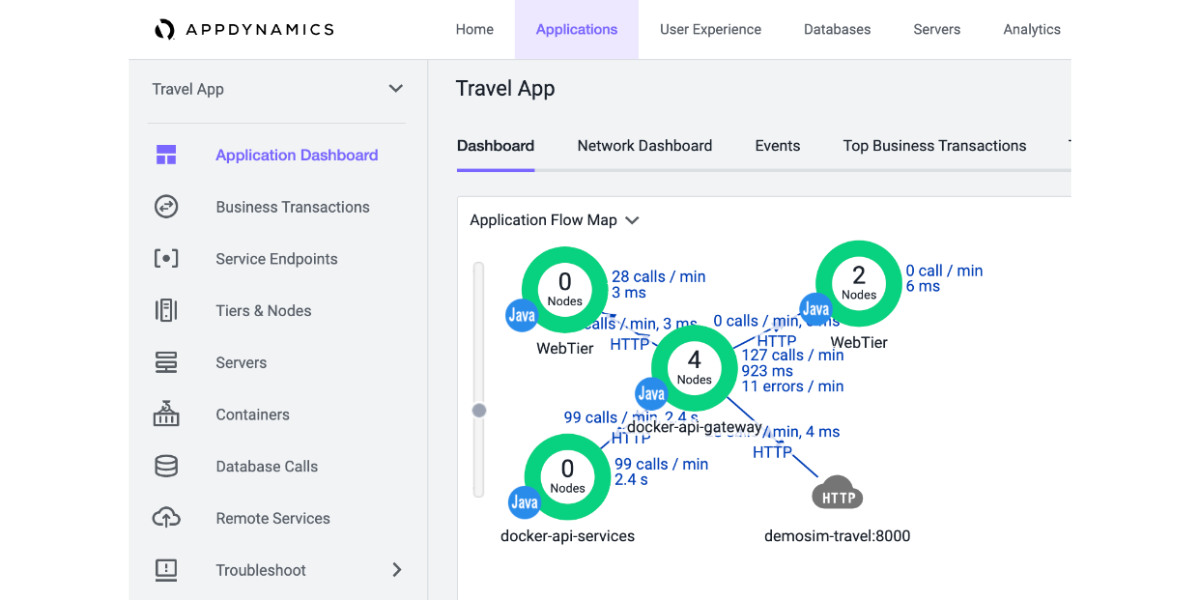The width and height of the screenshot is (1200, 600).
Task: Click the Application Dashboard icon
Action: click(x=166, y=155)
